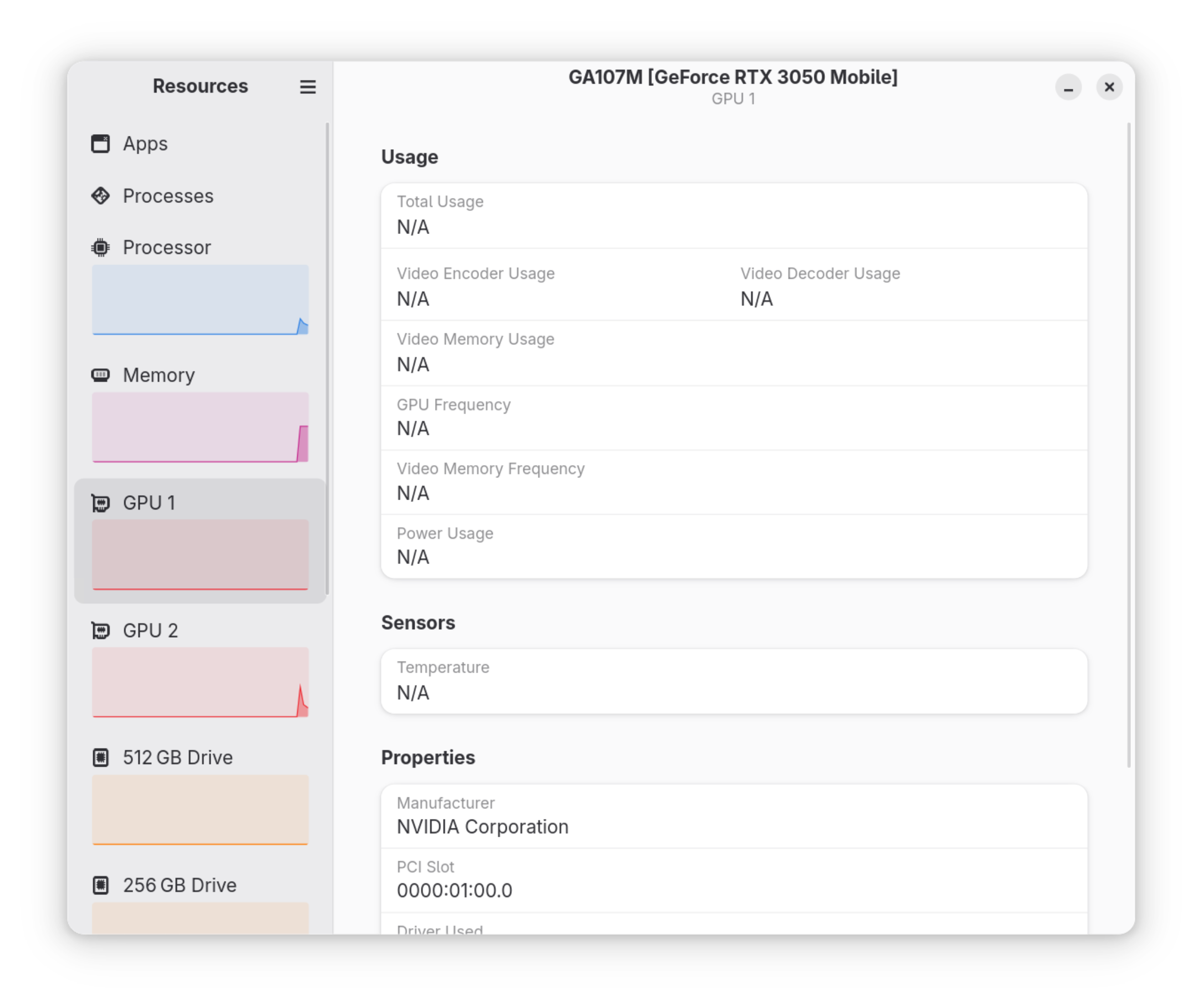Click the Processes diamond icon

click(100, 196)
